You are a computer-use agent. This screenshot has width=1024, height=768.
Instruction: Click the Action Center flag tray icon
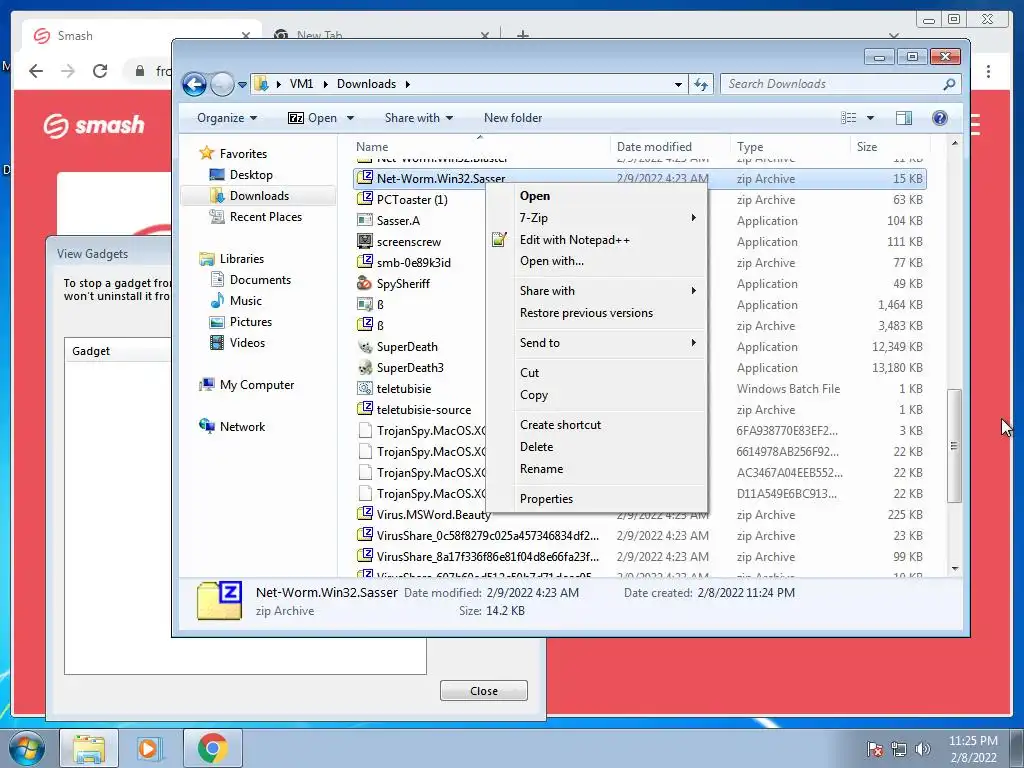click(874, 749)
